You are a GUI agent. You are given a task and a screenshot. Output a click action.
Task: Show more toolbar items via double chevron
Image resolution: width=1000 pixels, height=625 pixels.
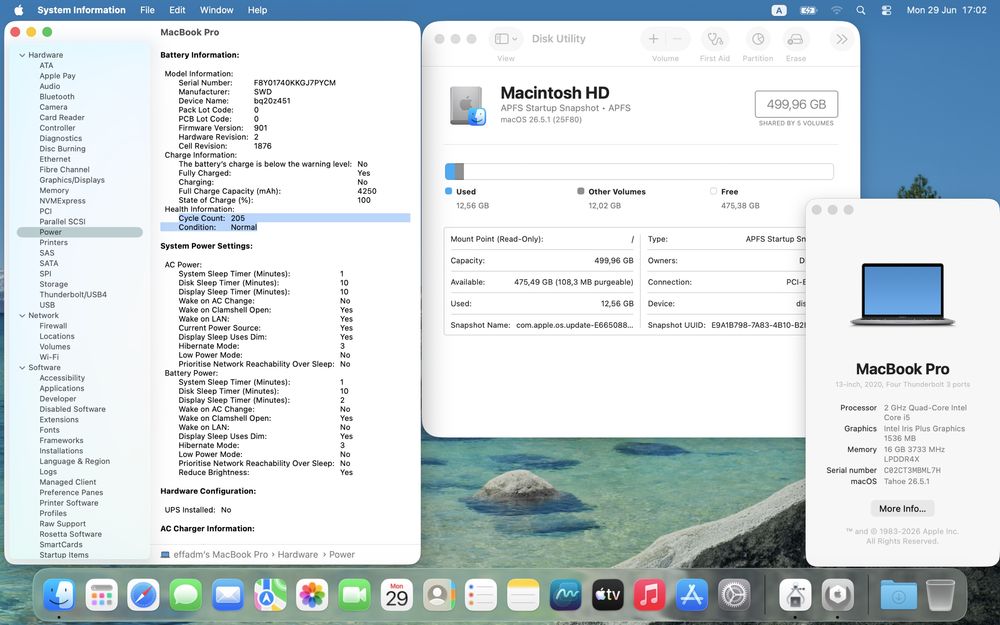(842, 39)
